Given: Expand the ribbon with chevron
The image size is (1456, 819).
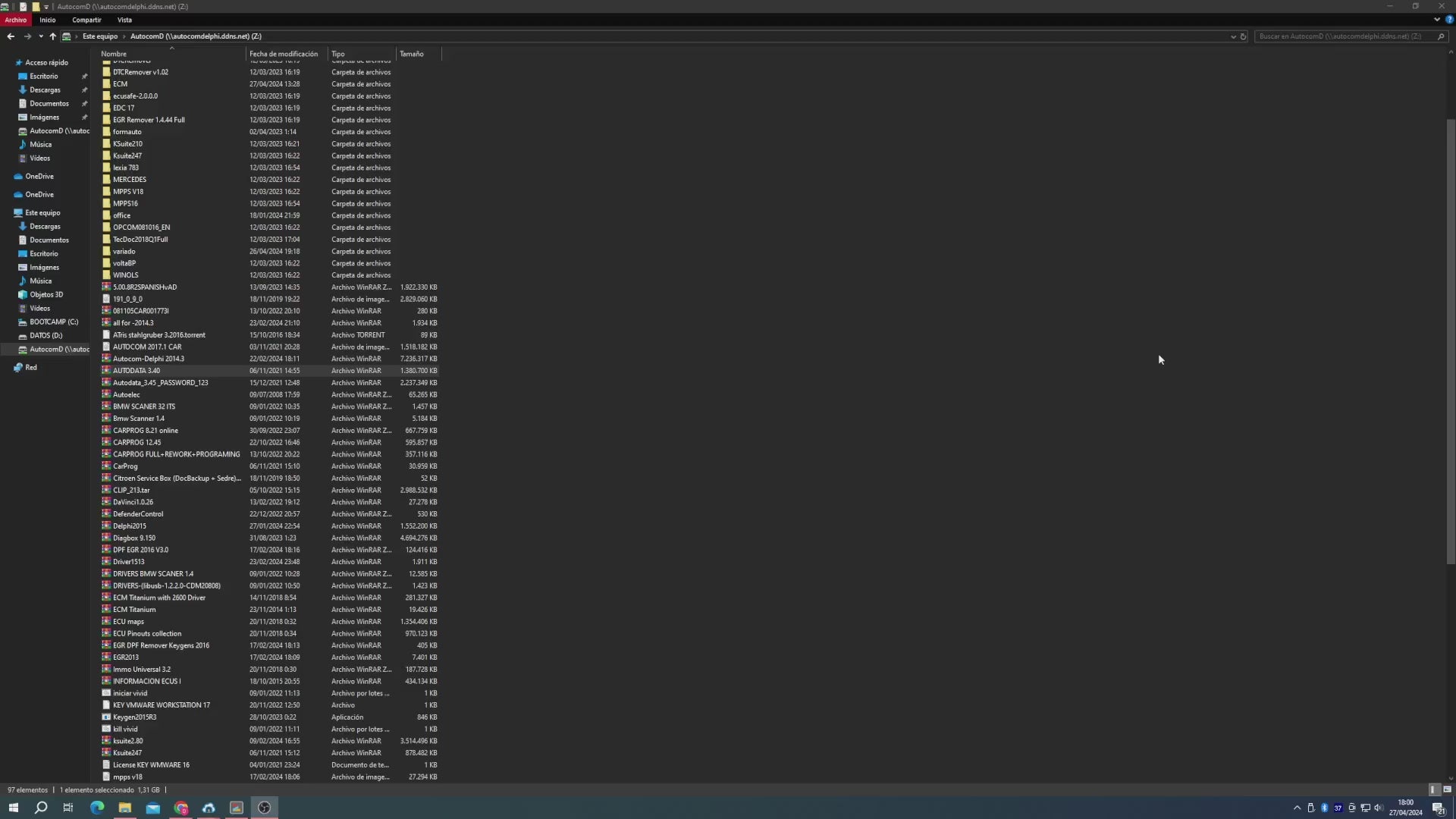Looking at the screenshot, I should point(1437,20).
